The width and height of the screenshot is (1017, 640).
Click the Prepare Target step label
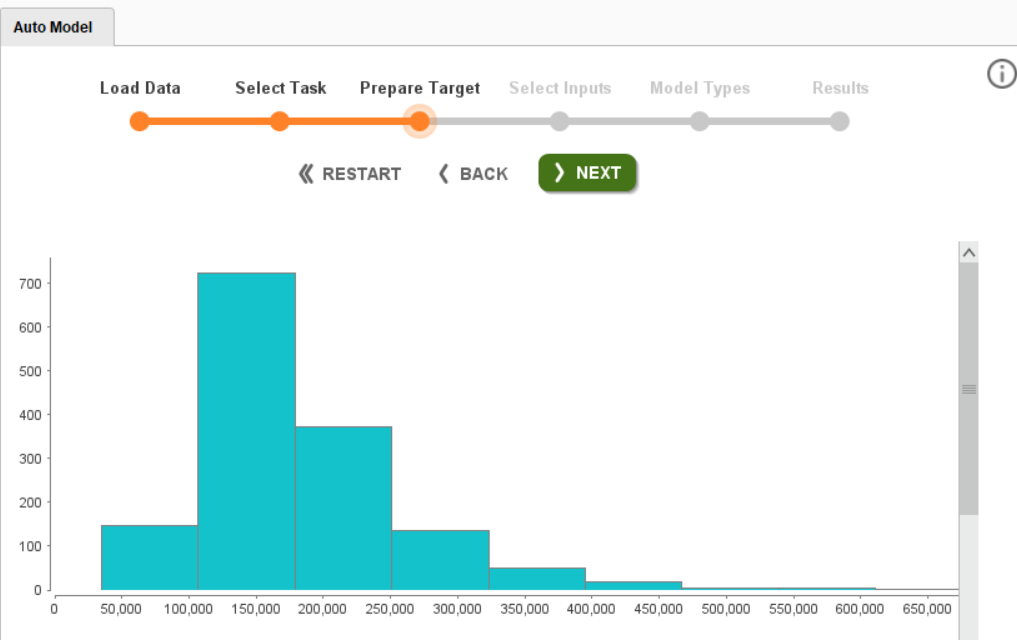tap(420, 88)
